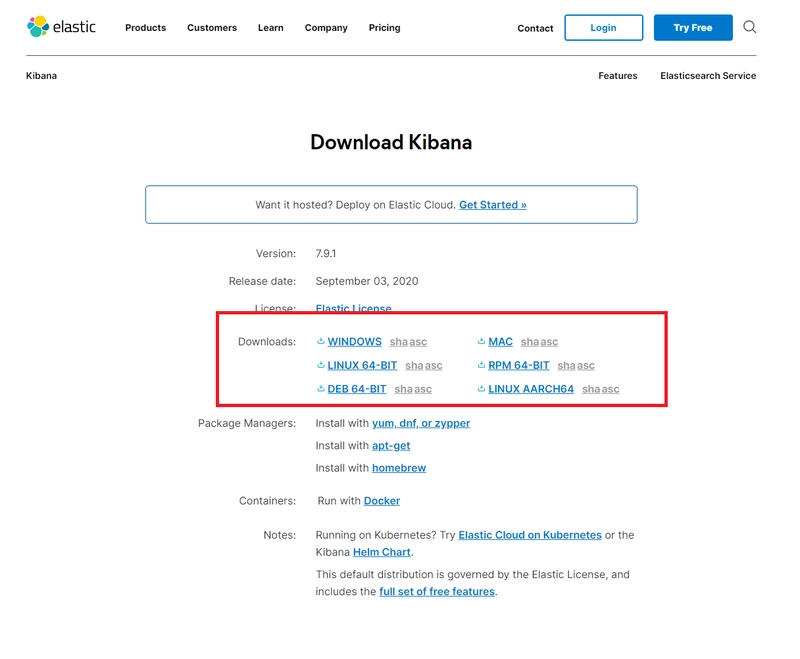Click the Download Kibana heading
The height and width of the screenshot is (659, 800).
[391, 142]
